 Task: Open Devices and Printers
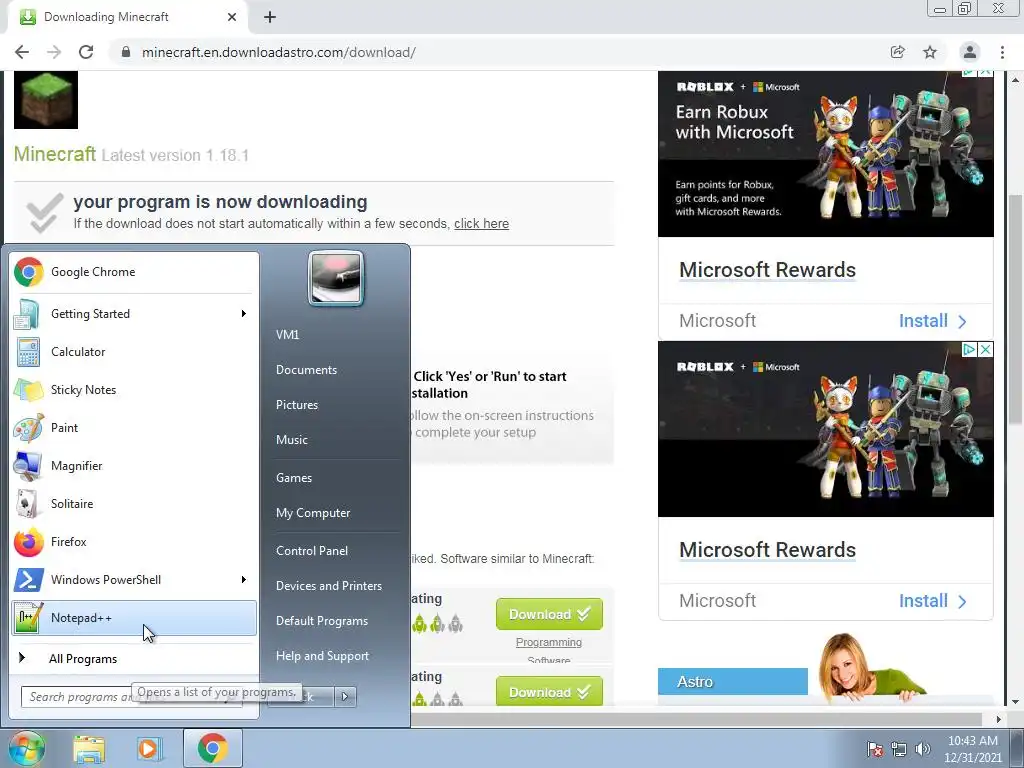336,586
